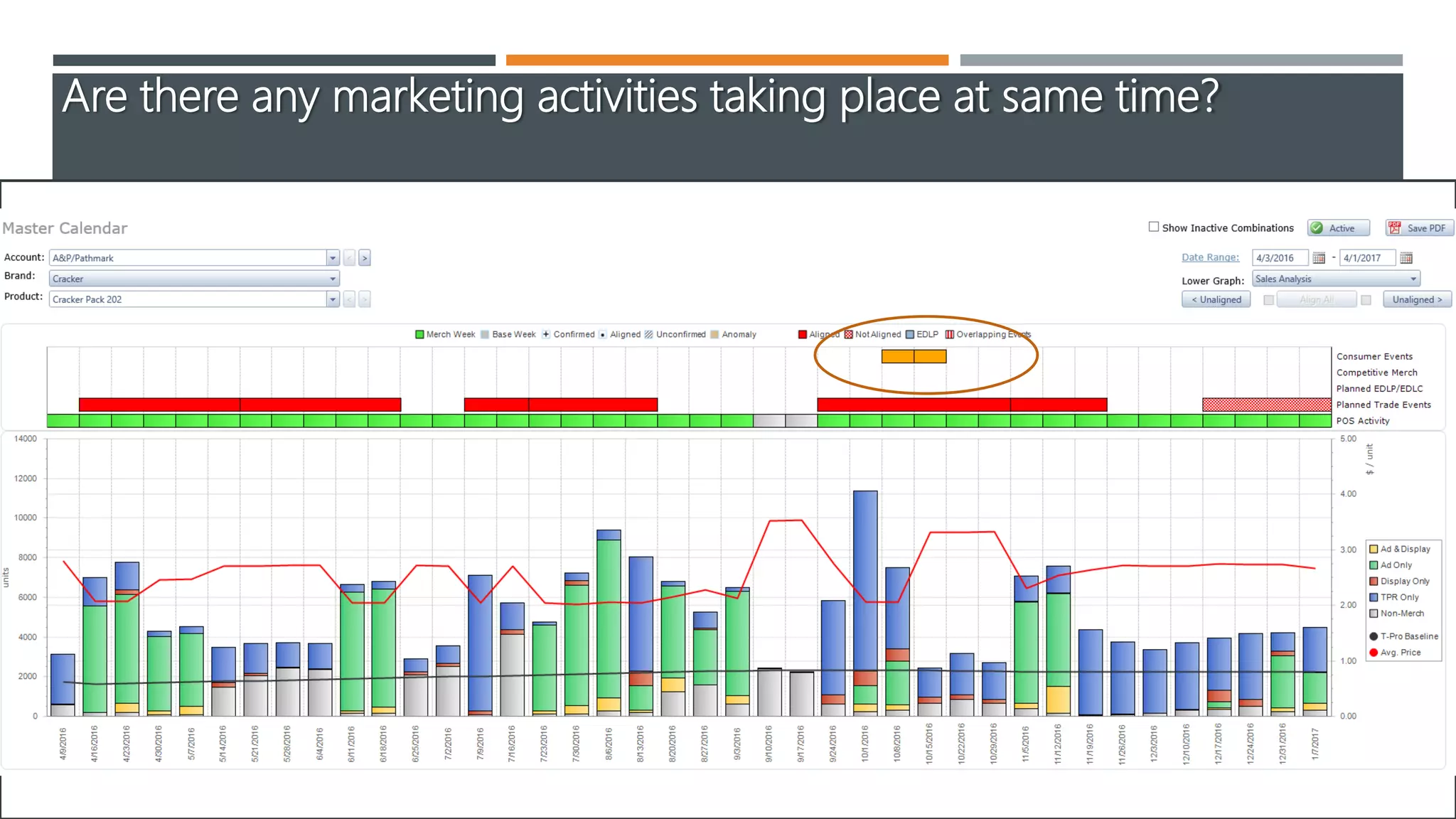The height and width of the screenshot is (819, 1456).
Task: Open the start date calendar picker
Action: tap(1319, 258)
